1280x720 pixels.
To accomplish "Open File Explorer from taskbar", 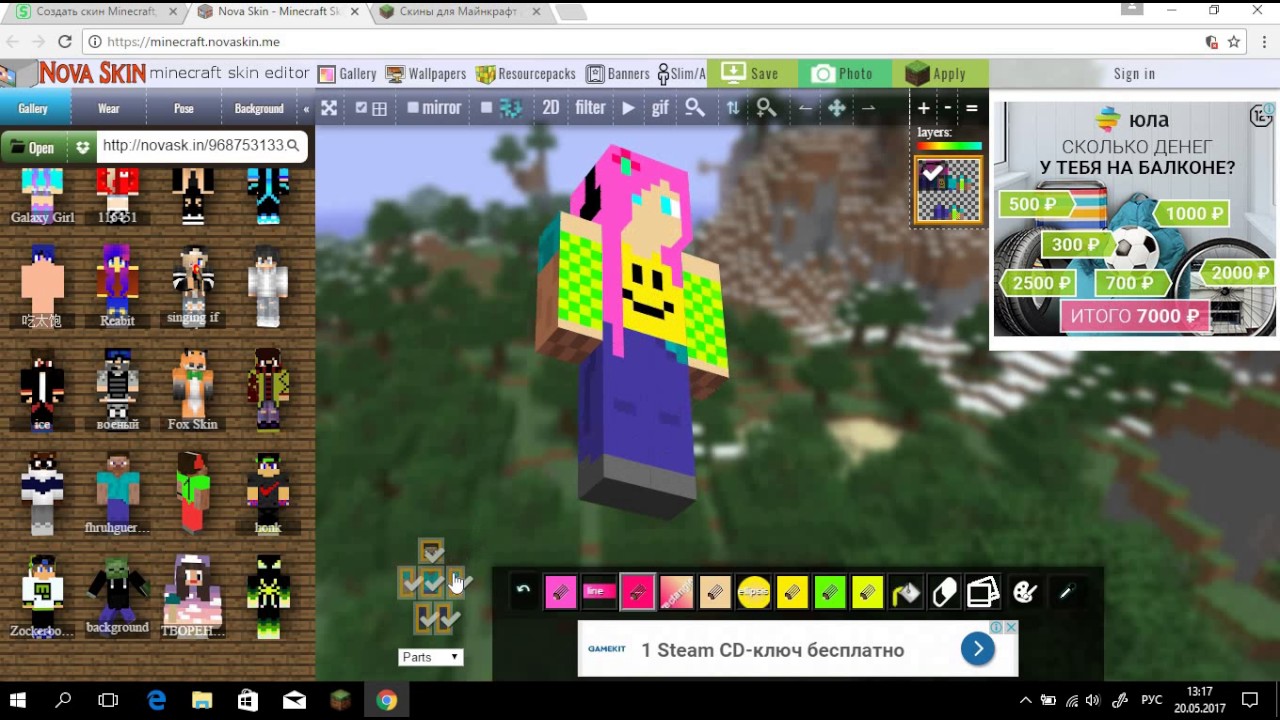I will point(202,700).
